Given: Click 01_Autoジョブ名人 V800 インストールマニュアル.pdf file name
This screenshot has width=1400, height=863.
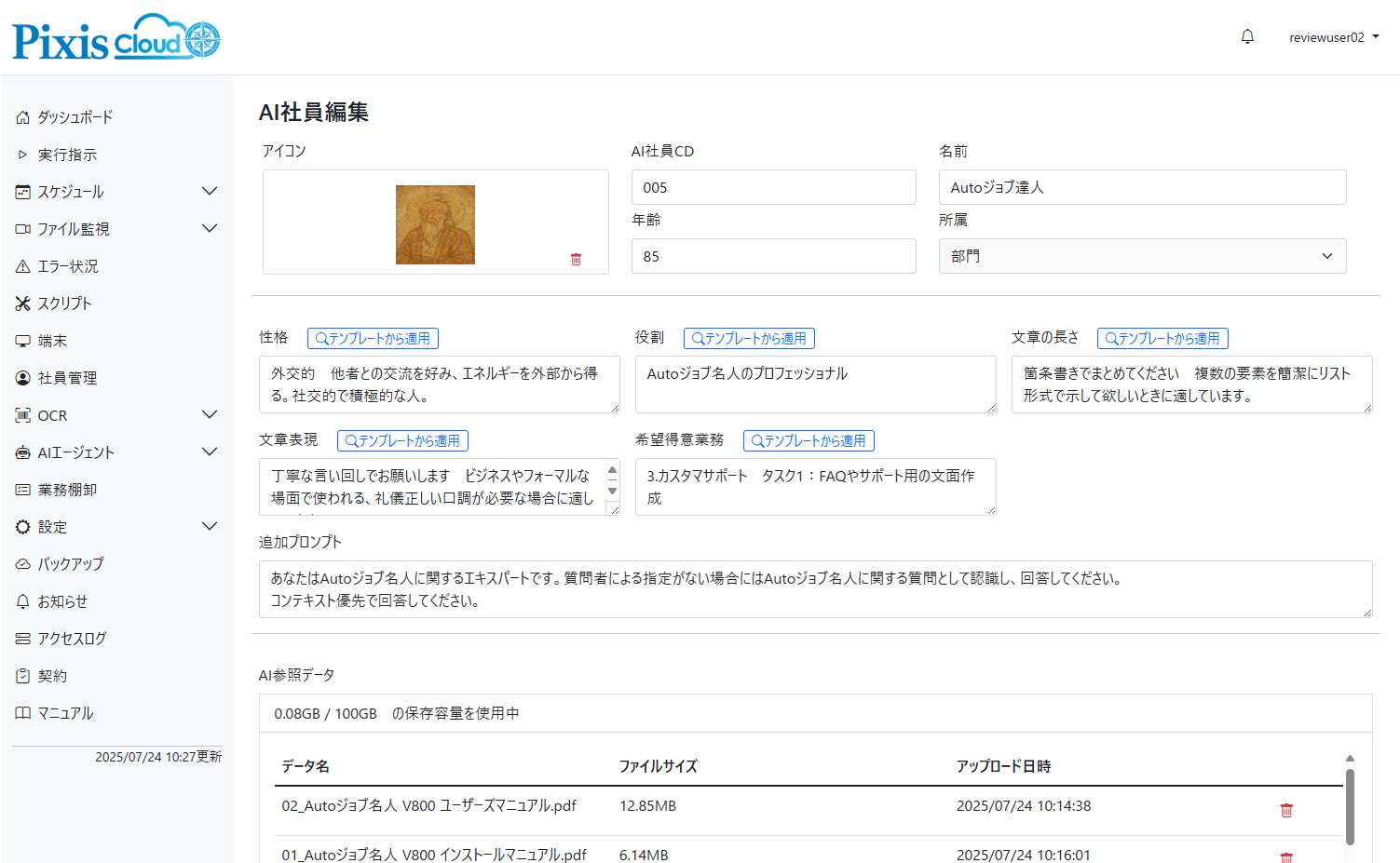Looking at the screenshot, I should click(x=434, y=855).
